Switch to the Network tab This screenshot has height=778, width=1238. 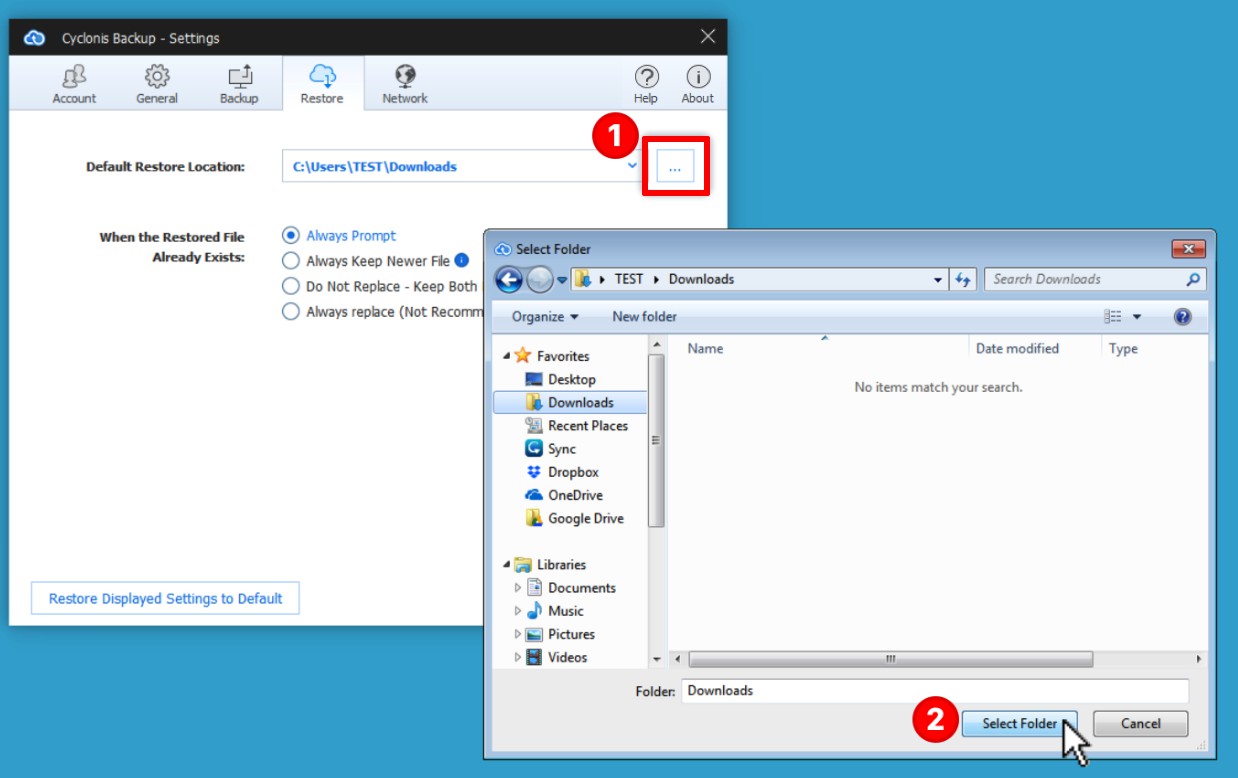(404, 84)
